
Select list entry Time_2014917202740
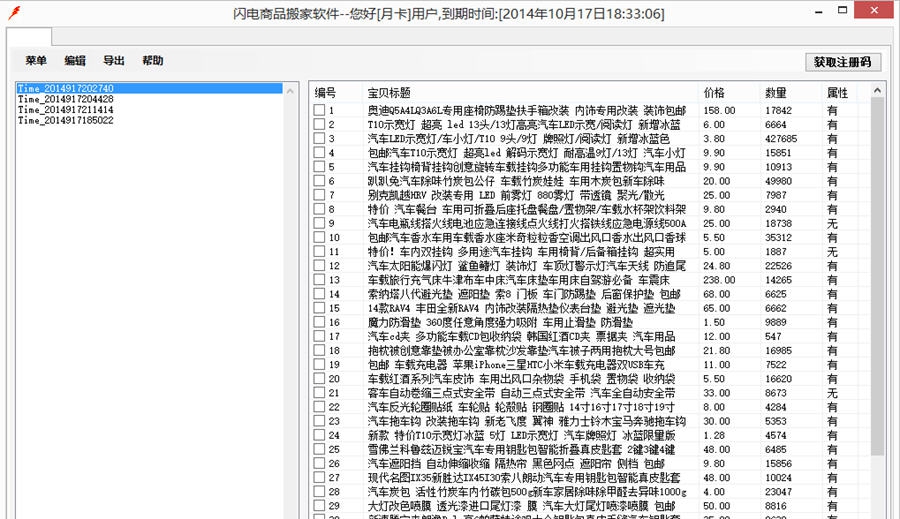[x=149, y=88]
